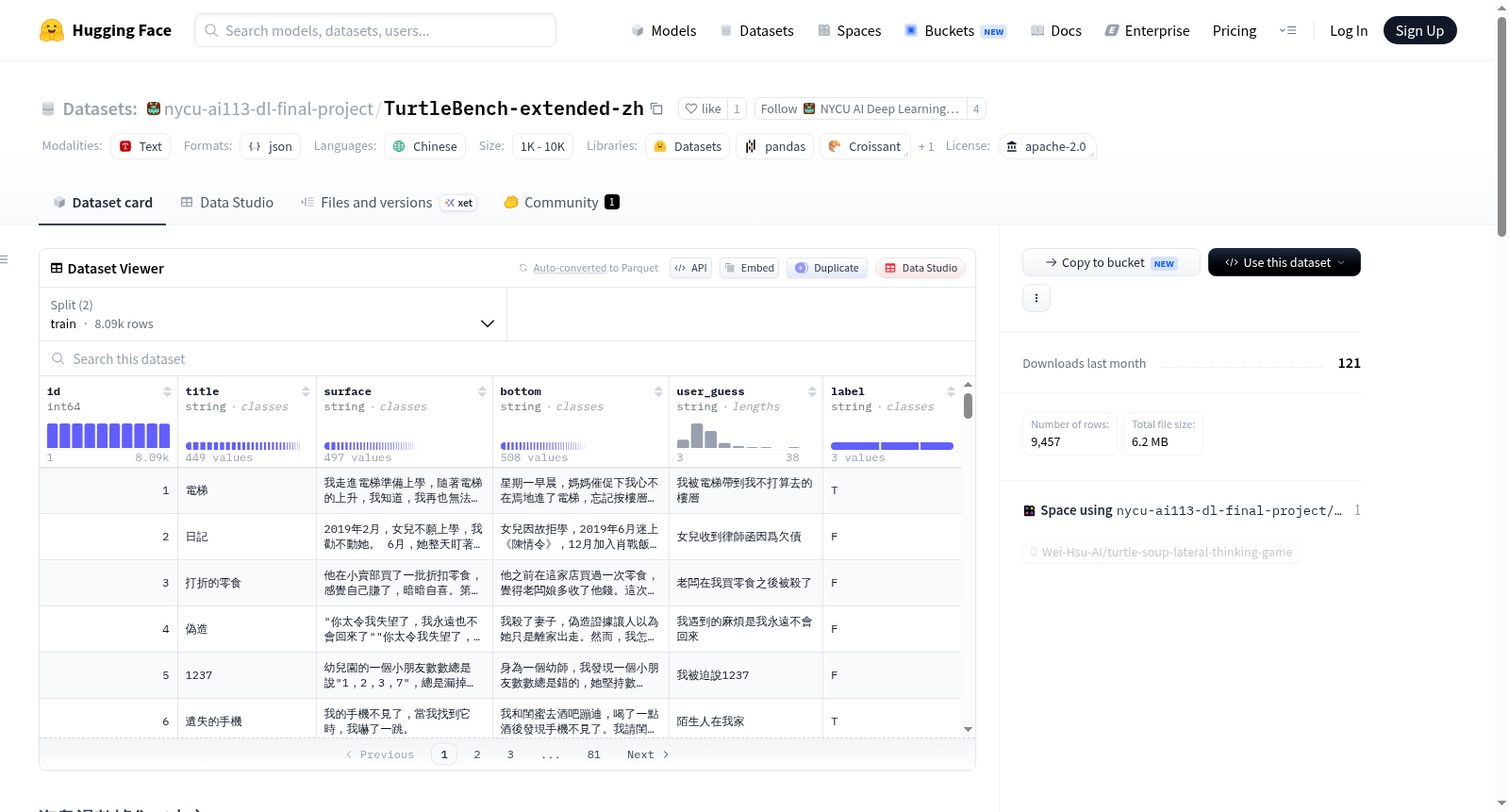Image resolution: width=1509 pixels, height=812 pixels.
Task: Click the like heart button
Action: click(703, 108)
